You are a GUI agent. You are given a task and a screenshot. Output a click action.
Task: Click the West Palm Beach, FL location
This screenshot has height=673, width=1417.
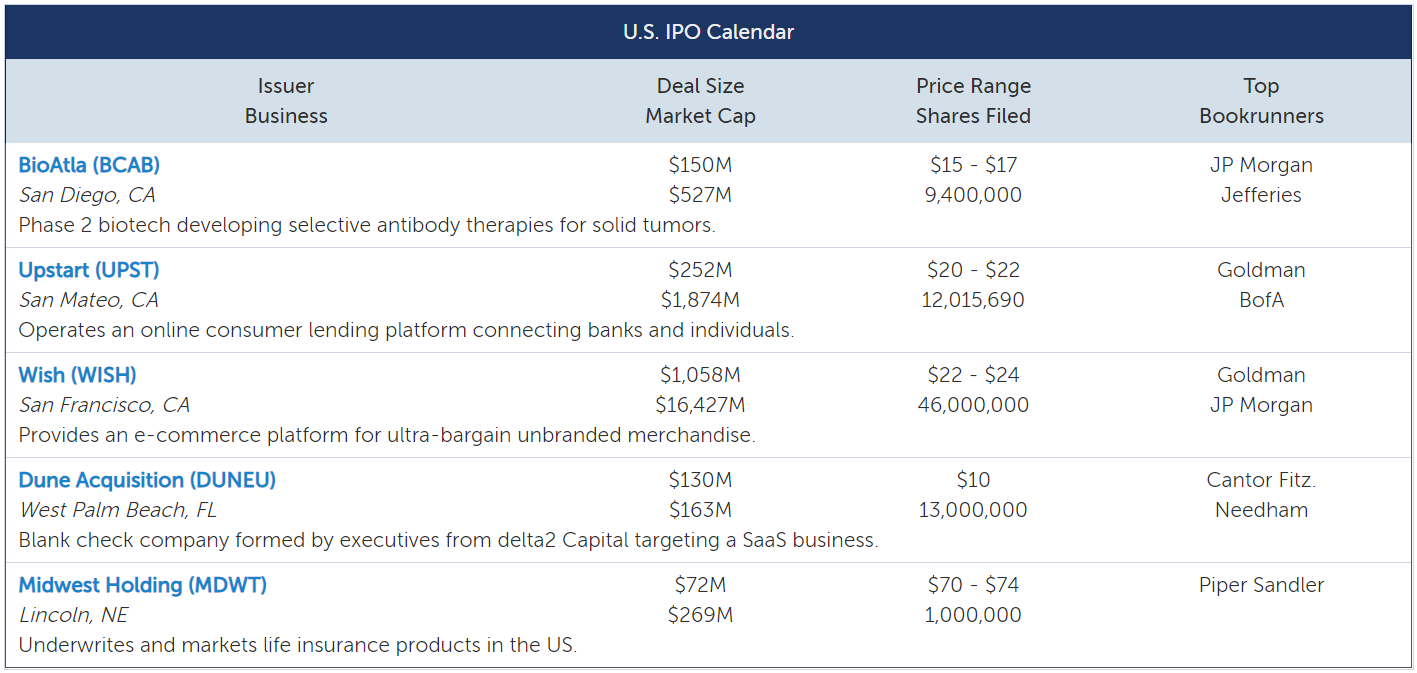coord(118,510)
